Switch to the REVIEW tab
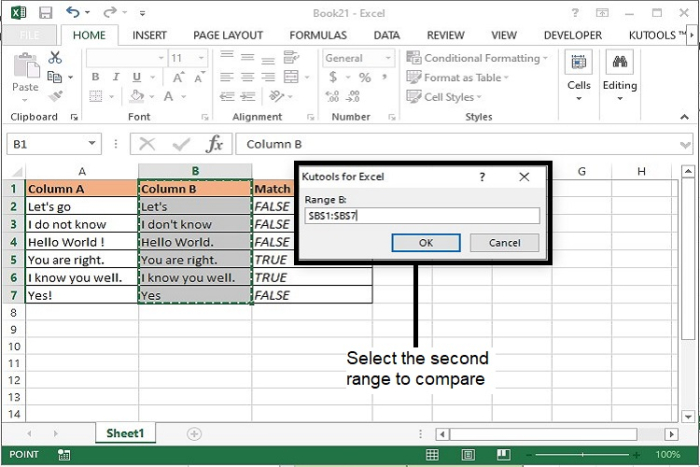 446,35
